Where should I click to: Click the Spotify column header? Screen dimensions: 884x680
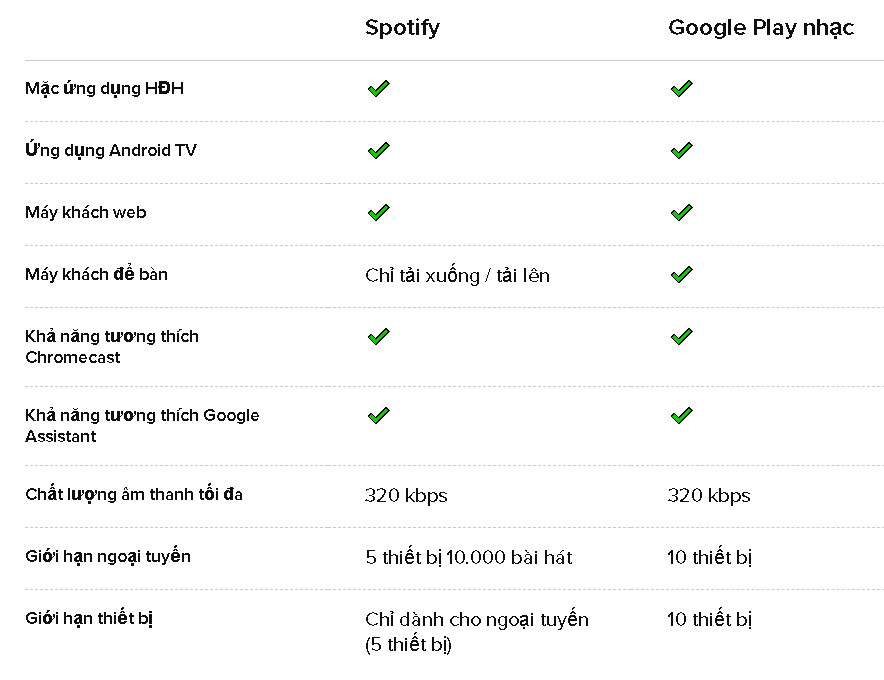tap(402, 27)
